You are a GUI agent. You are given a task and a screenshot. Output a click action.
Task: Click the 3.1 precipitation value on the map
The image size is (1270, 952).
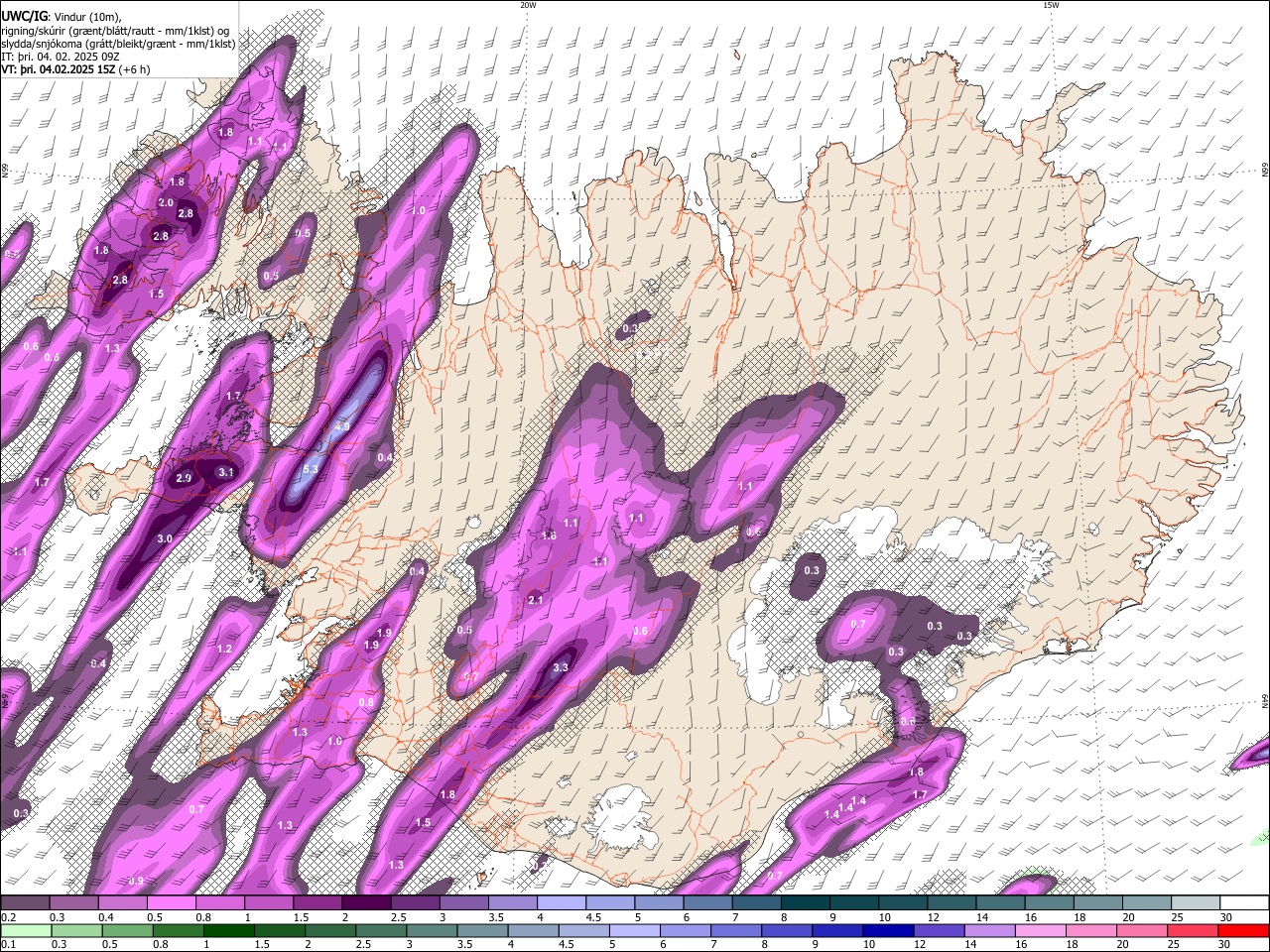tap(226, 472)
